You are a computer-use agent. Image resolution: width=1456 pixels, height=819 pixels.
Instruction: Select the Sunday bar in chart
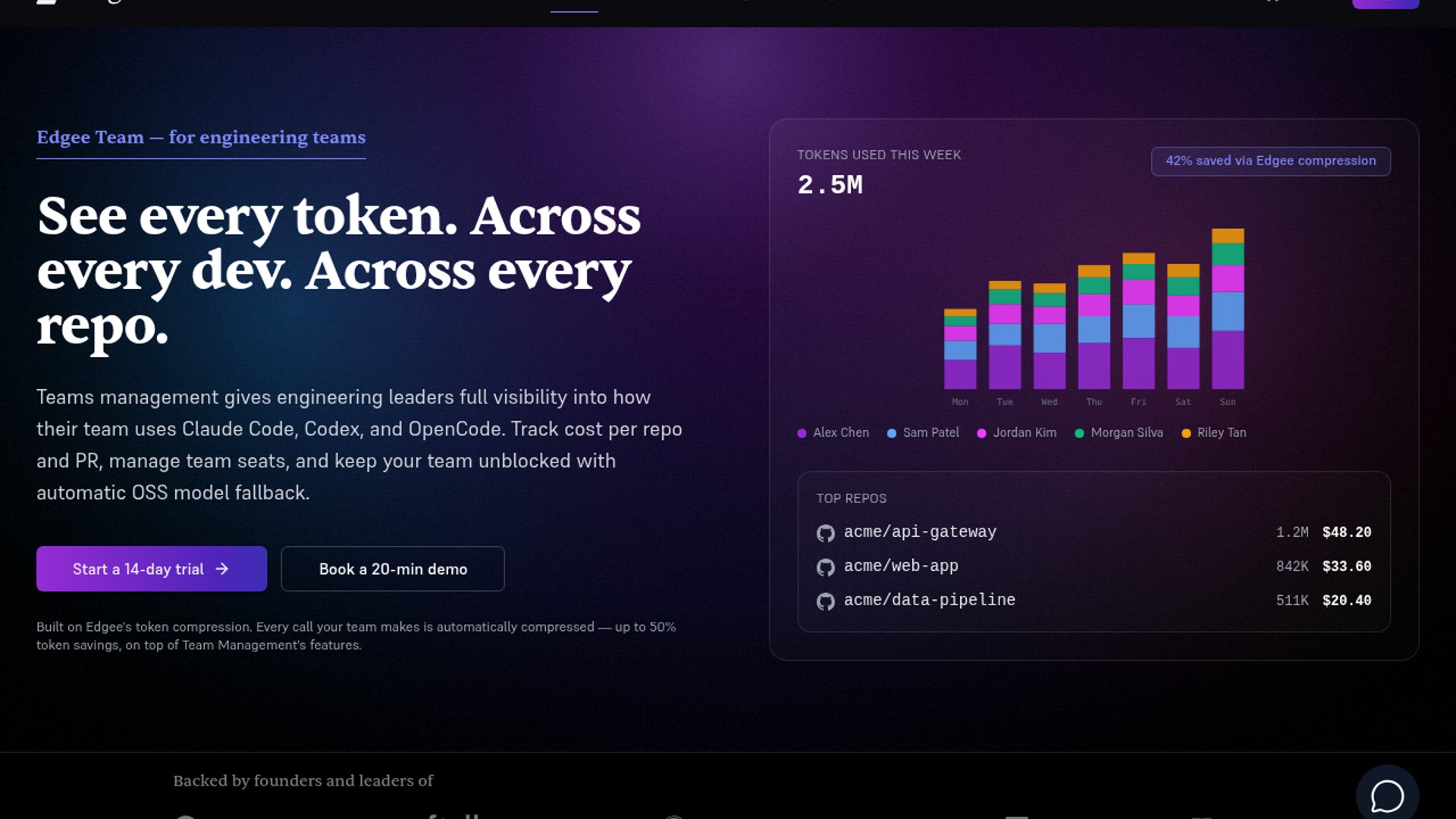tap(1228, 311)
